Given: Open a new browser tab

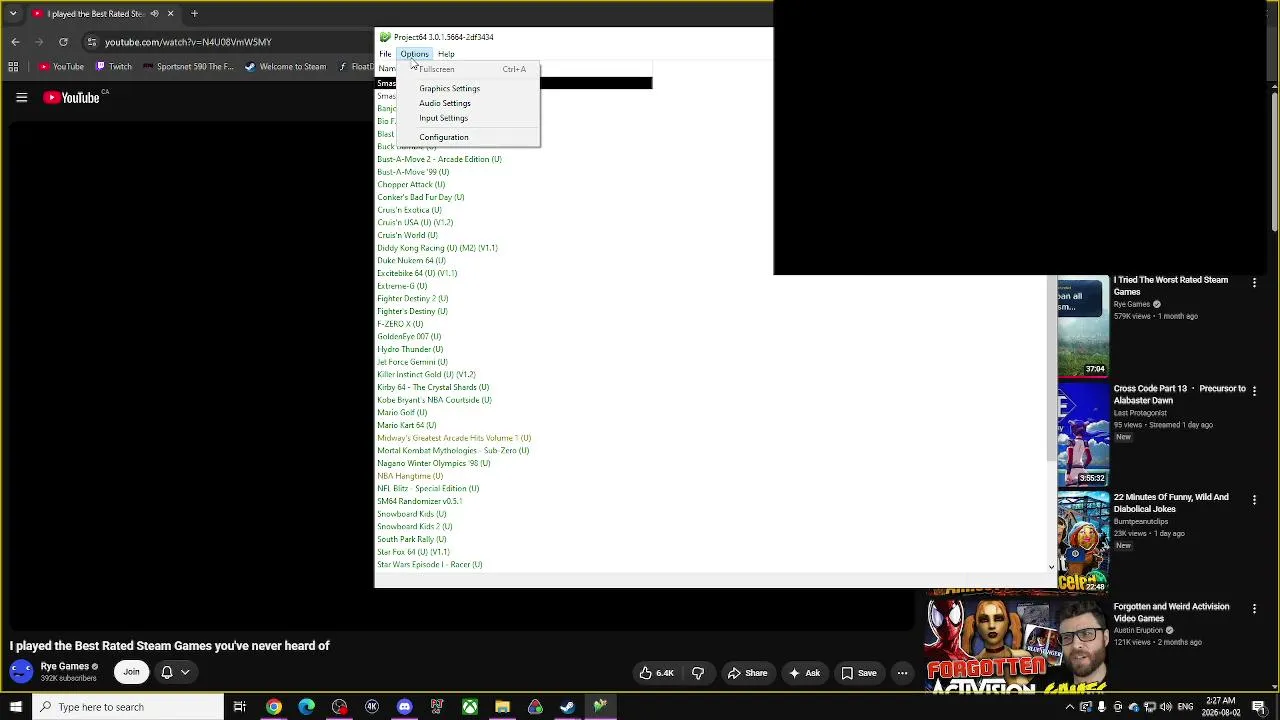Looking at the screenshot, I should click(194, 14).
